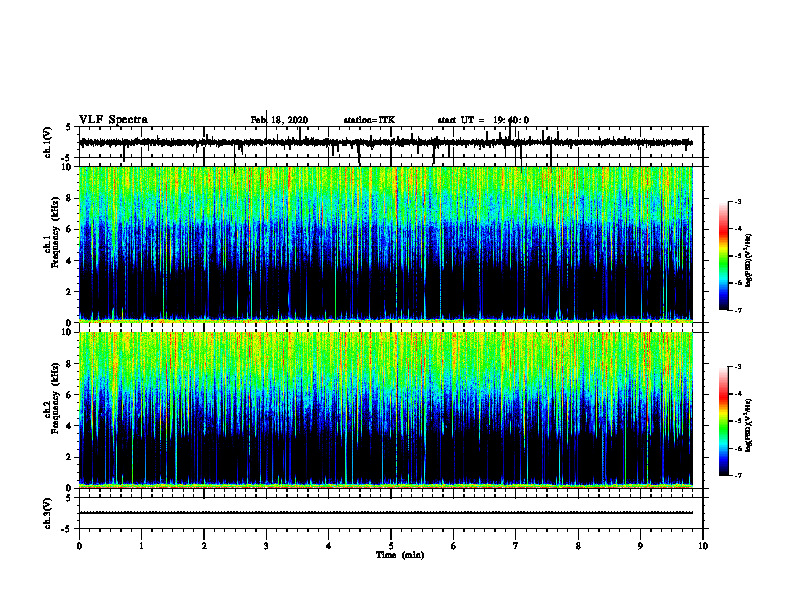Click the "5" voltage tick of ch.1 waveform

click(x=69, y=127)
